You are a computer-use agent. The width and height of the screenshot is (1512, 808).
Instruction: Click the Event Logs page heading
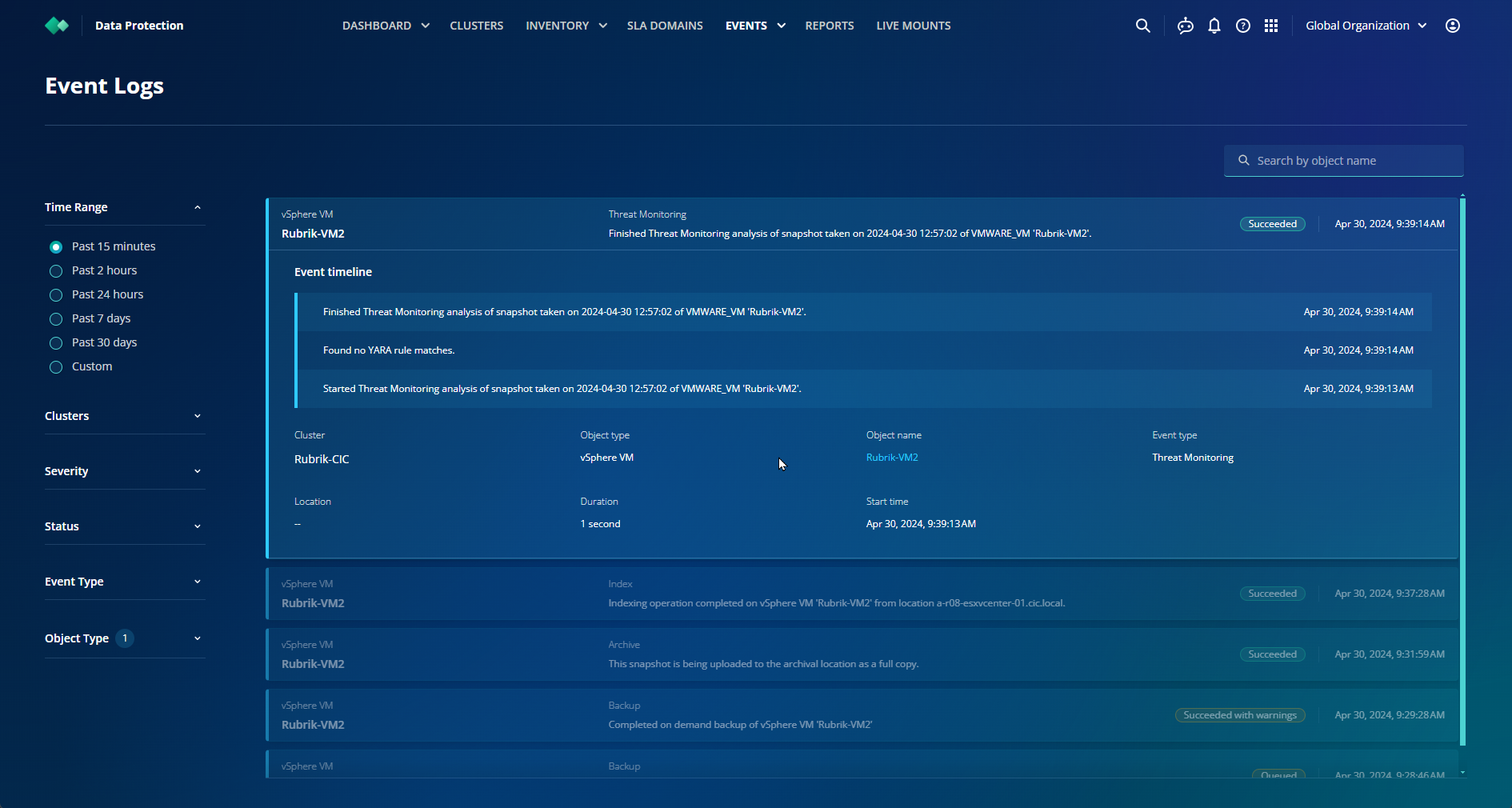[104, 86]
